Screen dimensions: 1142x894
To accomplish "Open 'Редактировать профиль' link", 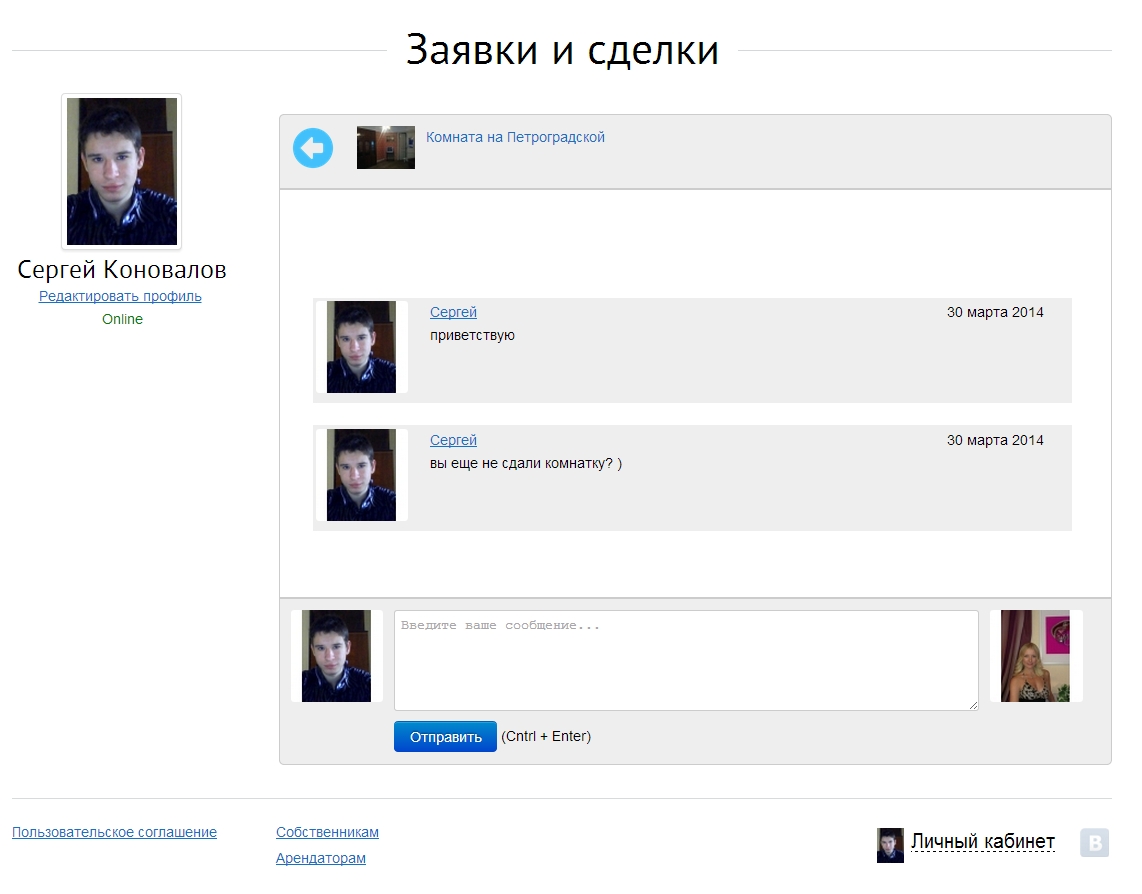I will (x=120, y=296).
